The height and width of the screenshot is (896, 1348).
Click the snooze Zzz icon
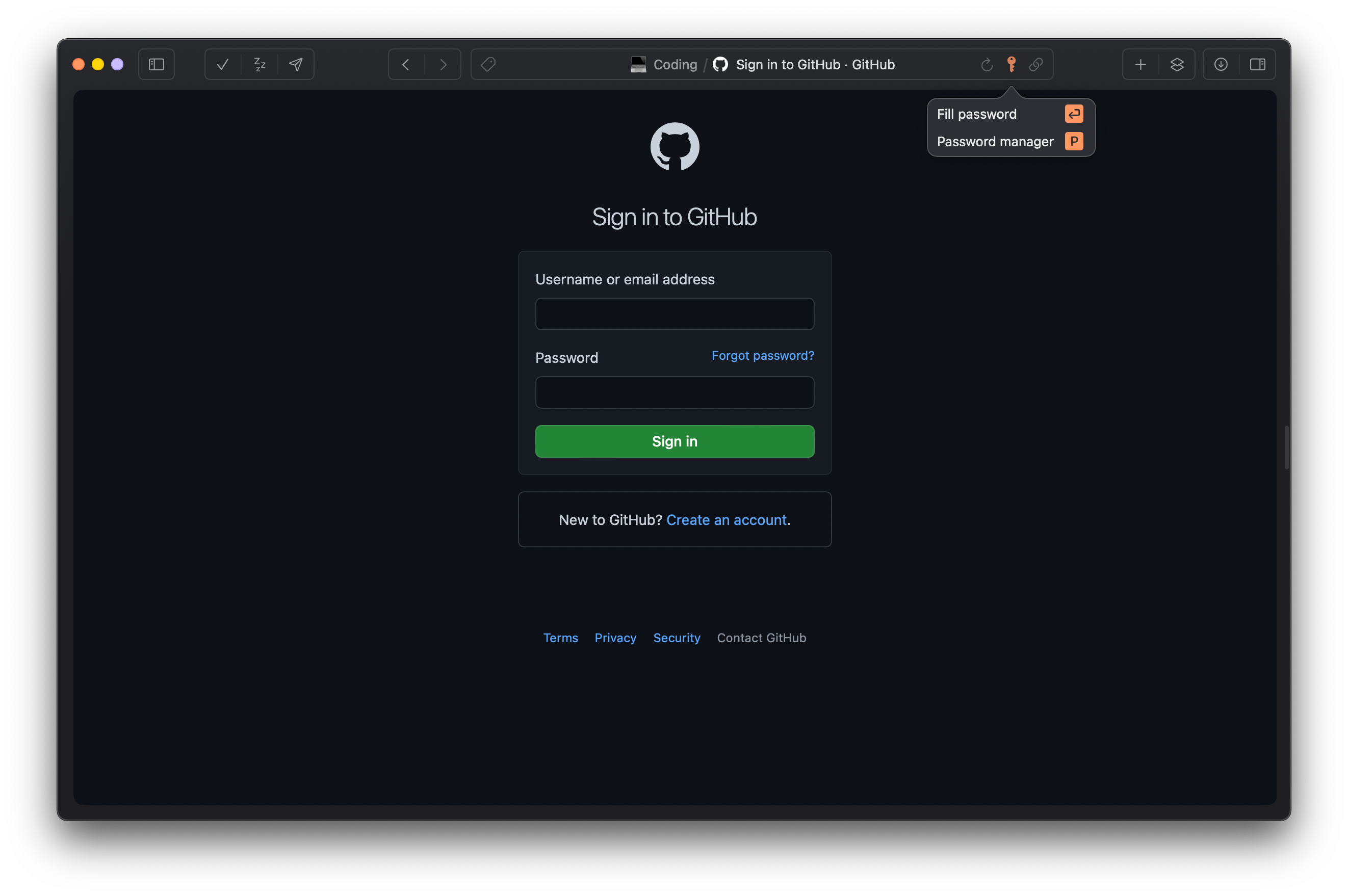(x=260, y=65)
